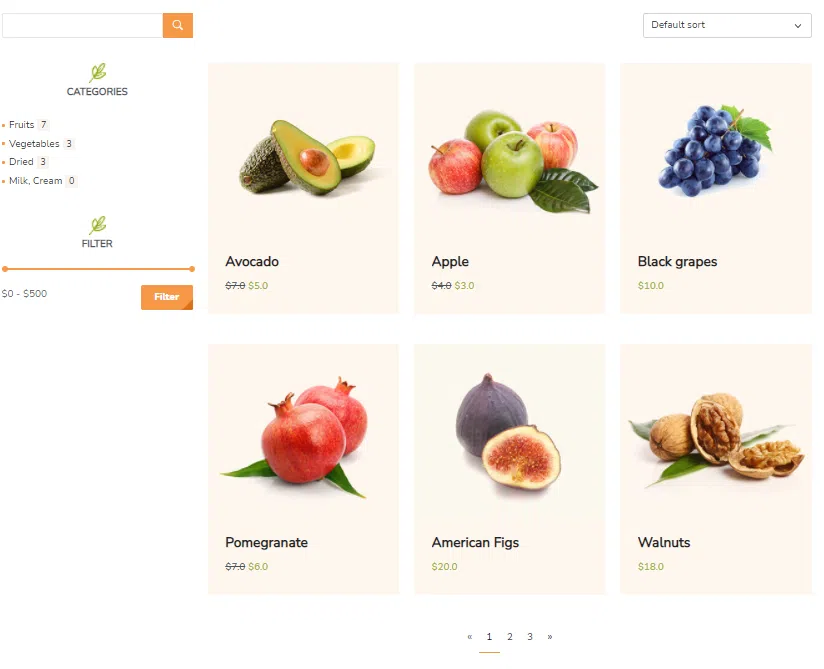Image resolution: width=824 pixels, height=669 pixels.
Task: Open the Milk, Cream category
Action: click(36, 181)
